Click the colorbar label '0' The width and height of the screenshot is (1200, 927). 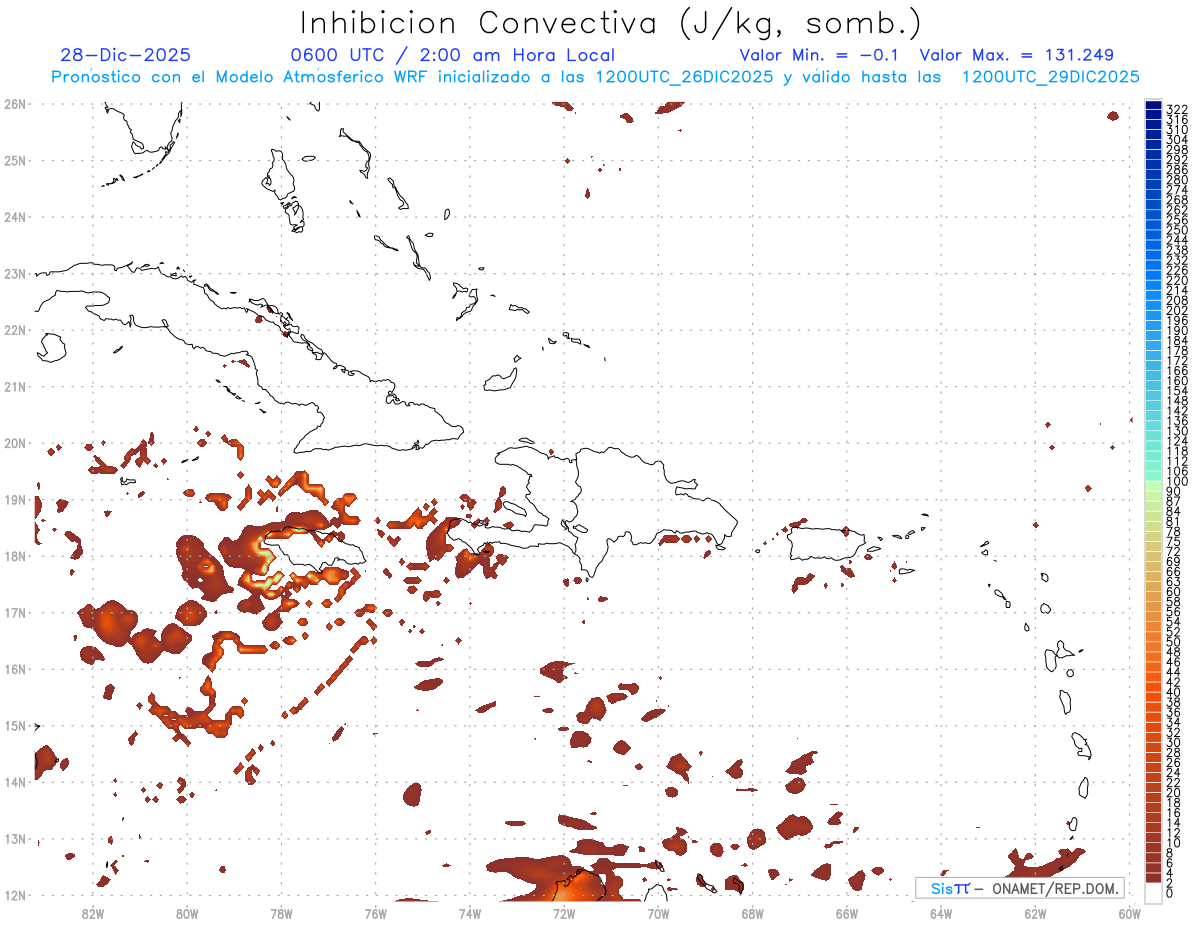tap(1170, 893)
